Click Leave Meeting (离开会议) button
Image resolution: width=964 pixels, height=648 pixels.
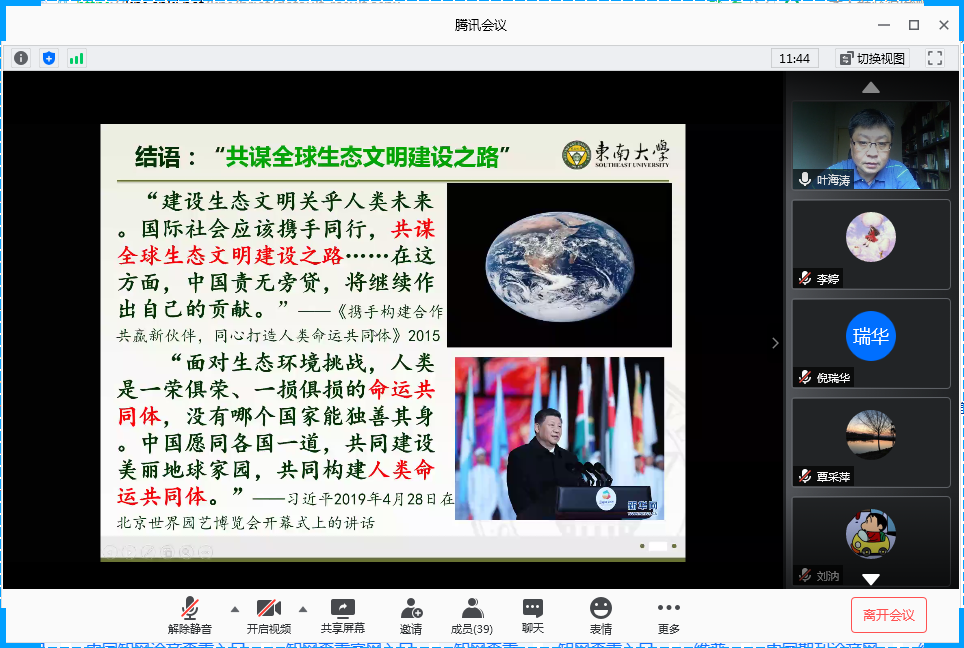pos(889,615)
